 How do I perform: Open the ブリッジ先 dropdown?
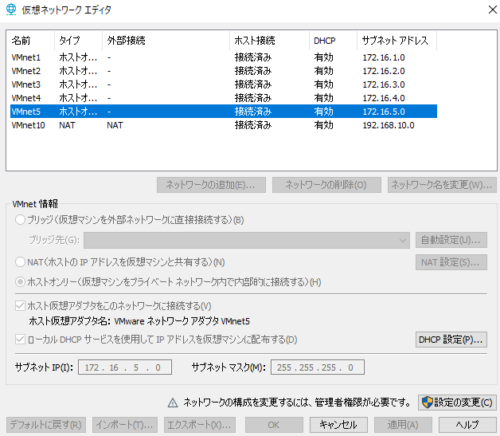(x=247, y=240)
